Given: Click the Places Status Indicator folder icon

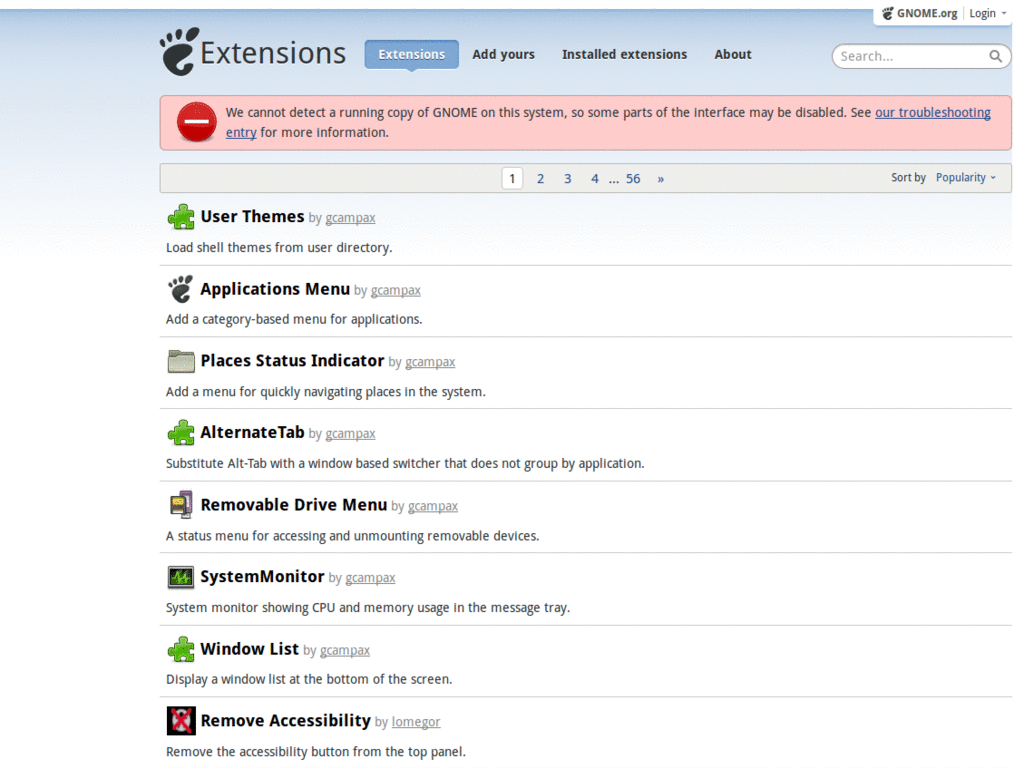Looking at the screenshot, I should tap(181, 360).
